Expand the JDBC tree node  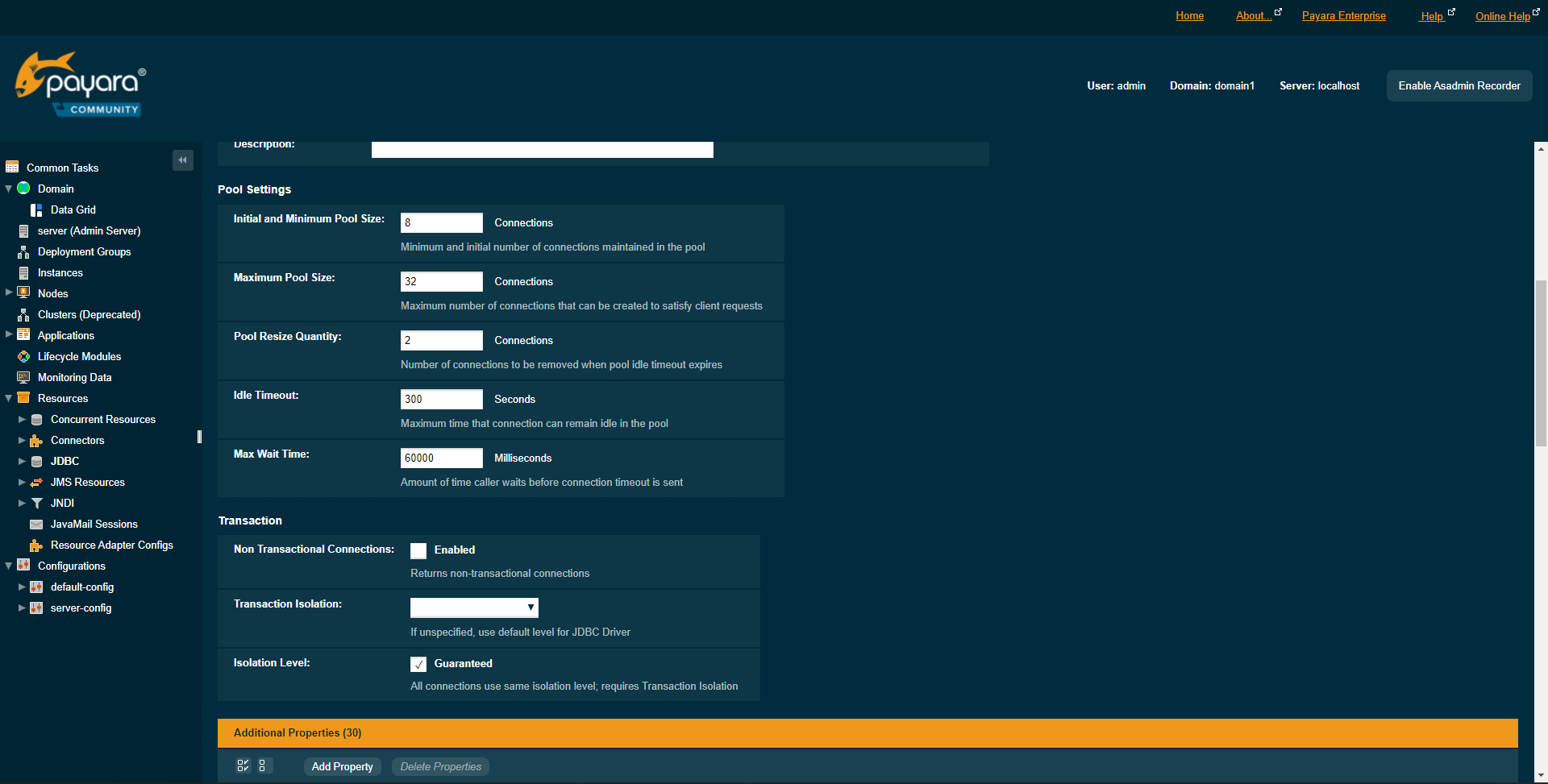pyautogui.click(x=22, y=462)
